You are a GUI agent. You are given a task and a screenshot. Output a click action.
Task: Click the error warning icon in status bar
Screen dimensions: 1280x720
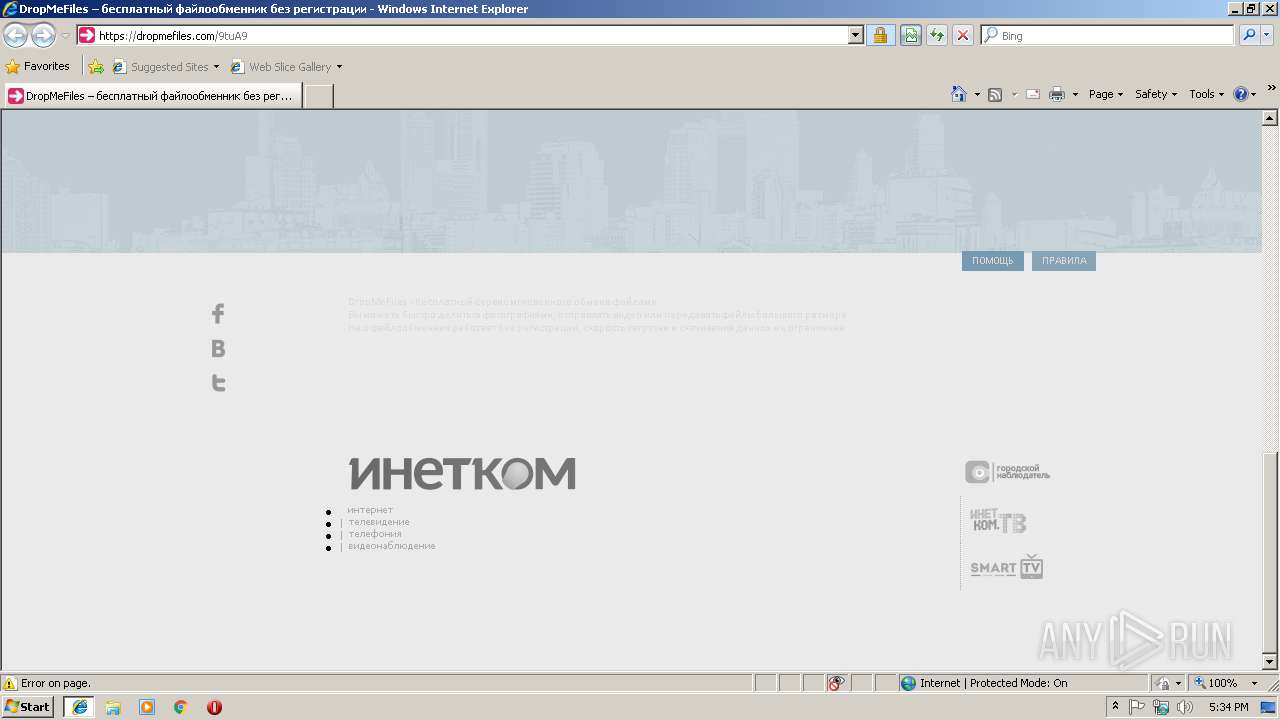tap(10, 683)
